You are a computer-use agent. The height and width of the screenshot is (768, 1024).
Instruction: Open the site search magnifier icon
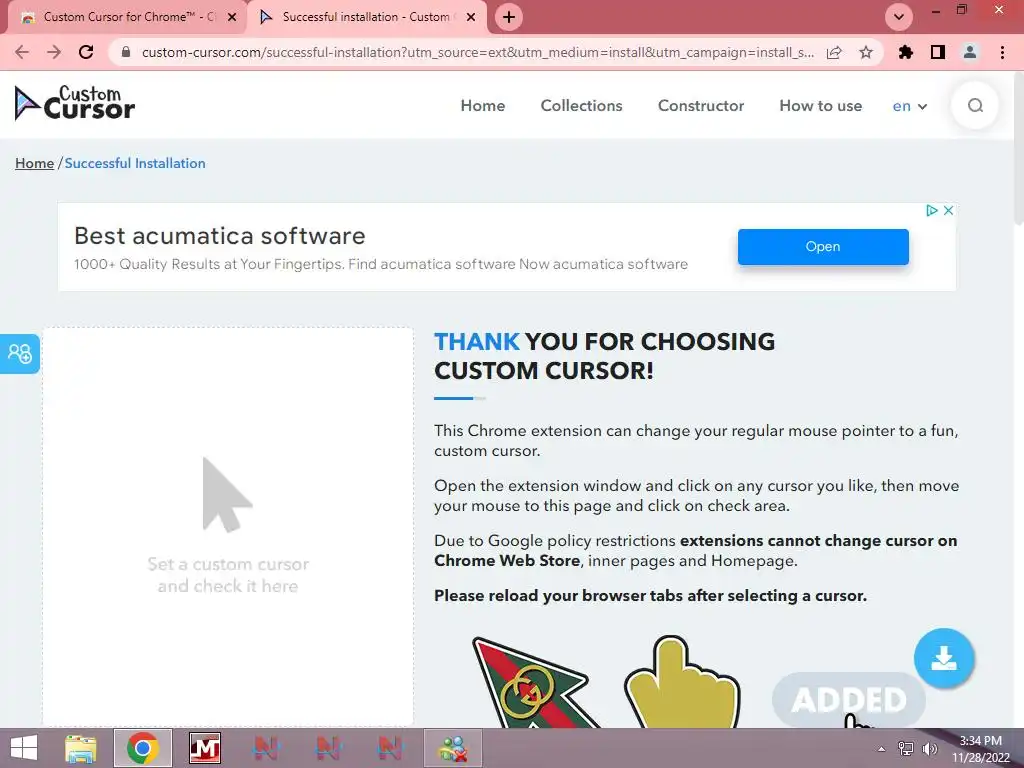tap(975, 105)
